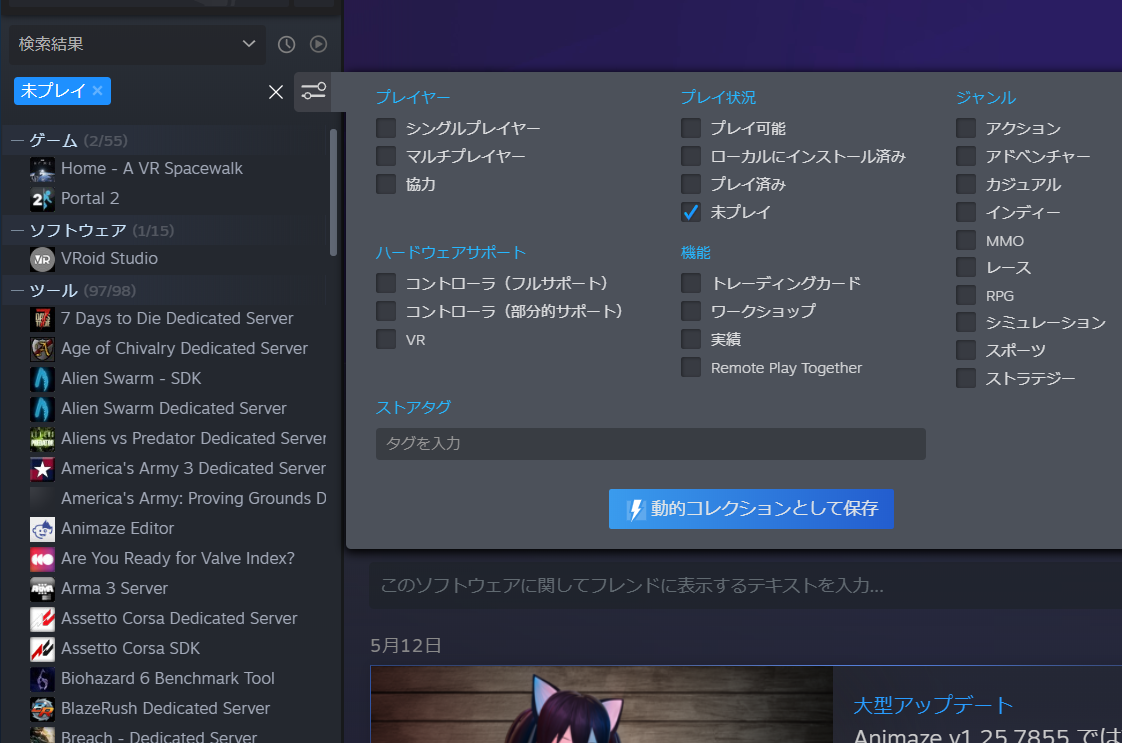
Task: Check the インディー genre
Action: [965, 212]
